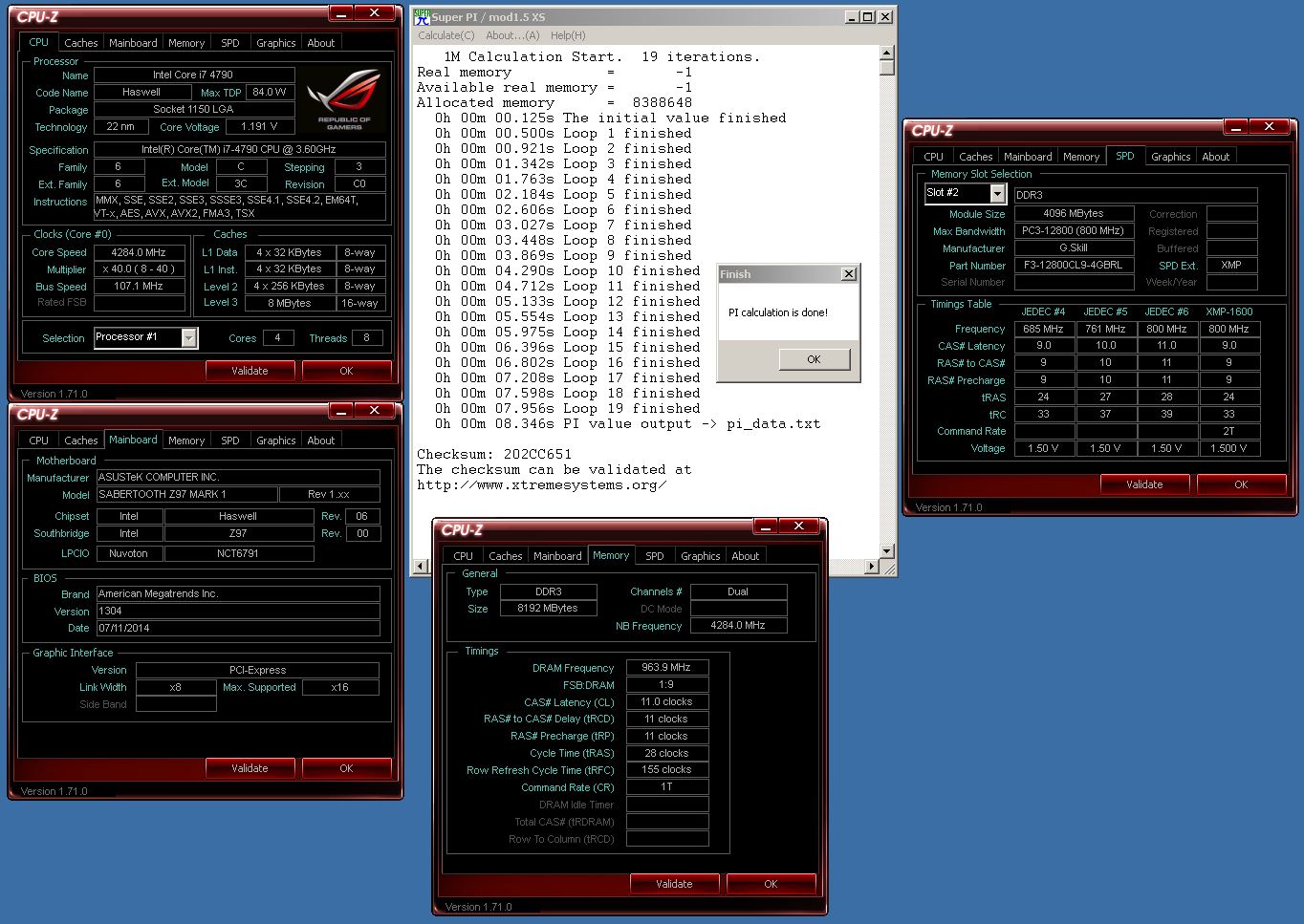
Task: Close the Finish dialog with X
Action: click(848, 274)
